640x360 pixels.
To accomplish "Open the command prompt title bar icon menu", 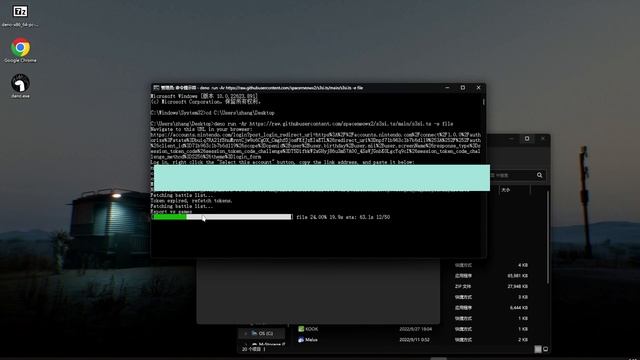I will 156,88.
